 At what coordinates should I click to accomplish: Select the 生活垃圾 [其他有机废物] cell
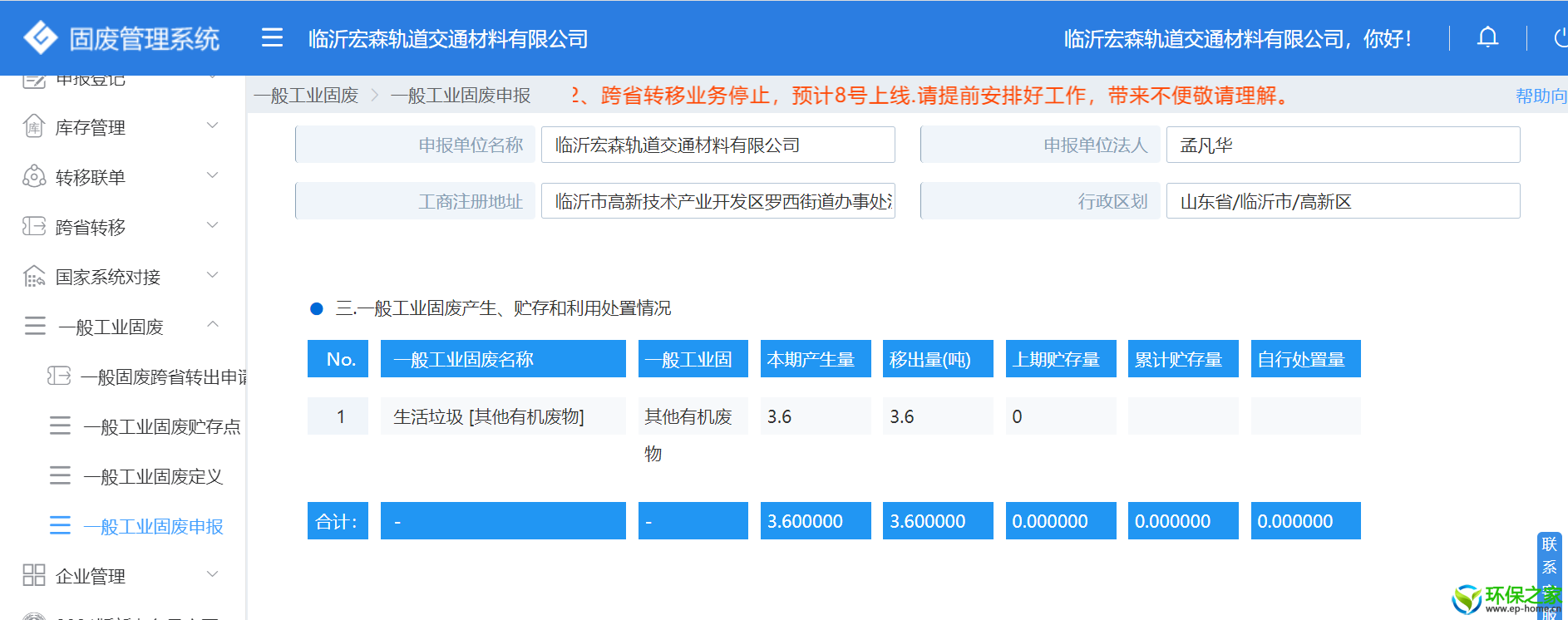pos(503,416)
